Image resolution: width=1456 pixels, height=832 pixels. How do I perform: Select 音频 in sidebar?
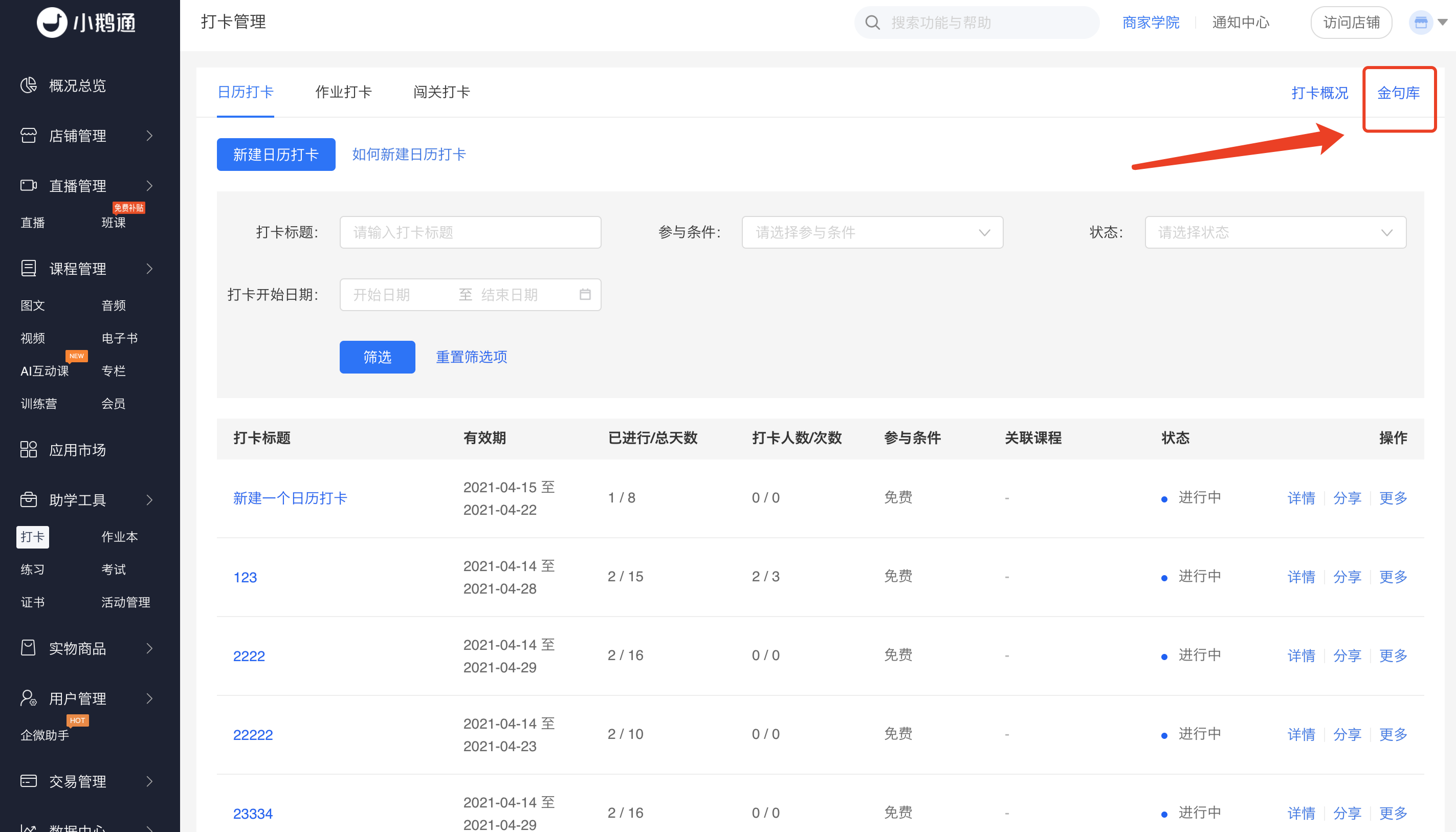coord(113,305)
